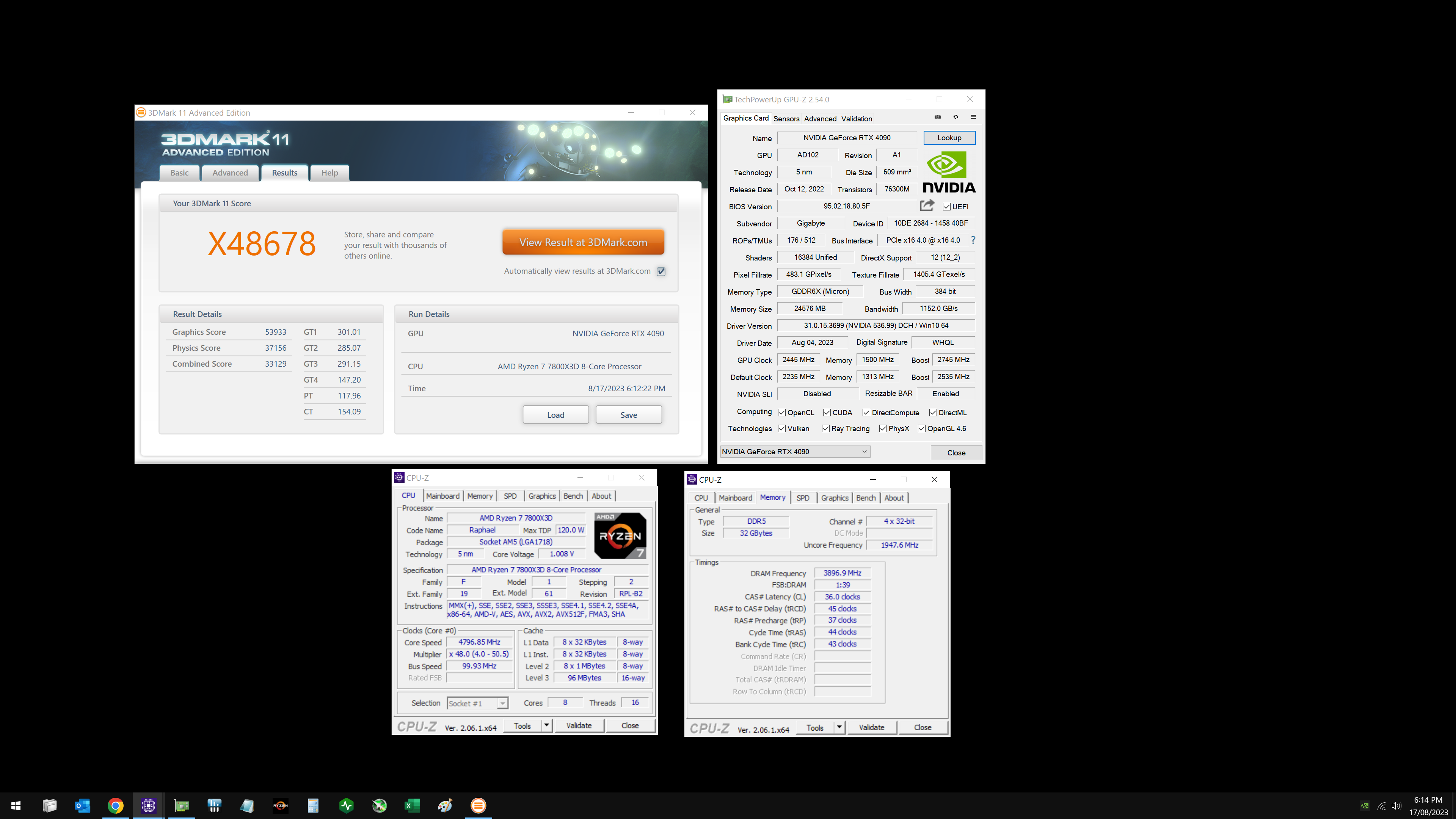Open the green pulse monitor taskbar icon
This screenshot has height=819, width=1456.
pos(347,805)
